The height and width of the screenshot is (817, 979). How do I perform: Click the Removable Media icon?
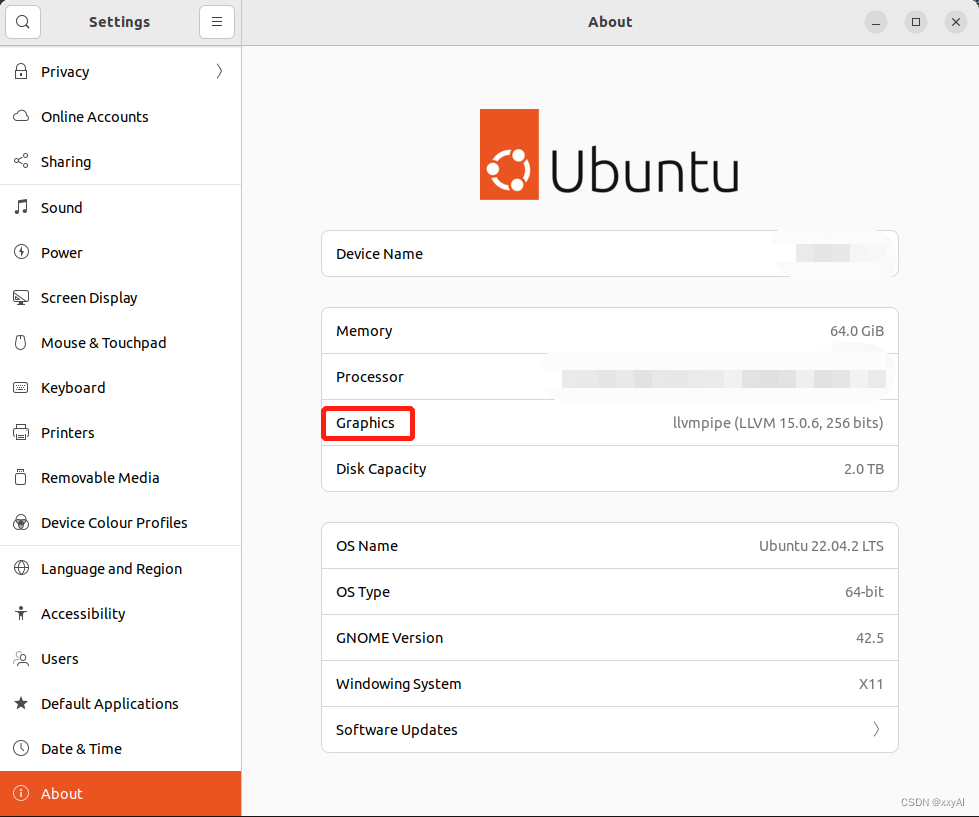(21, 477)
